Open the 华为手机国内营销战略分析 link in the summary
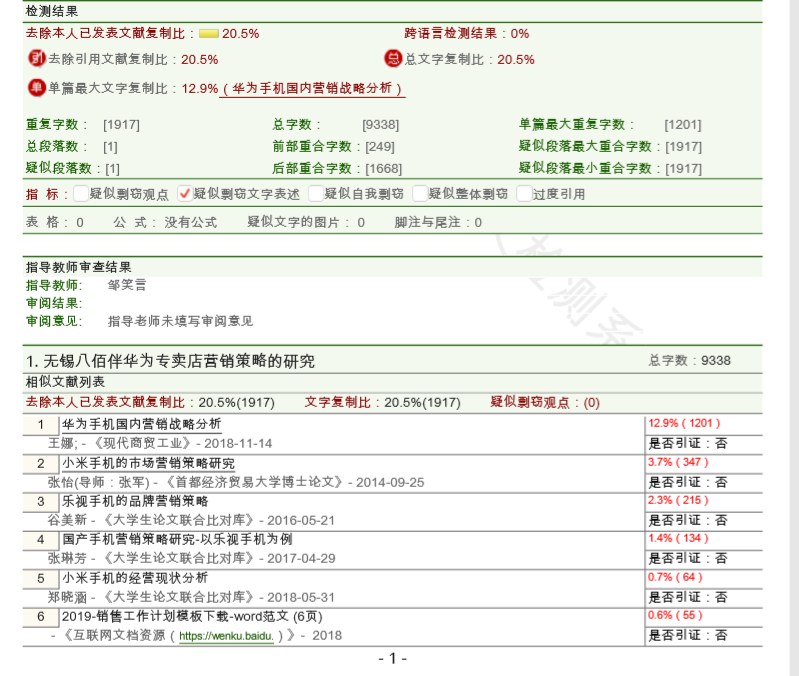Image resolution: width=799 pixels, height=676 pixels. pyautogui.click(x=312, y=89)
